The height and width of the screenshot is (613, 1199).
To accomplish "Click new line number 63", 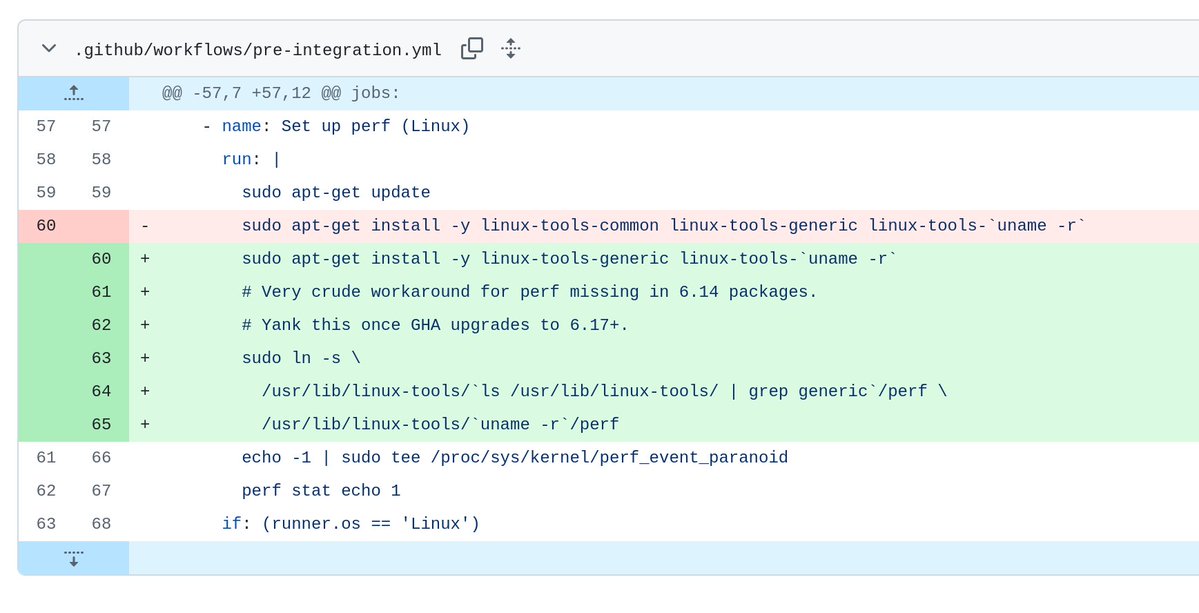I will pos(101,358).
